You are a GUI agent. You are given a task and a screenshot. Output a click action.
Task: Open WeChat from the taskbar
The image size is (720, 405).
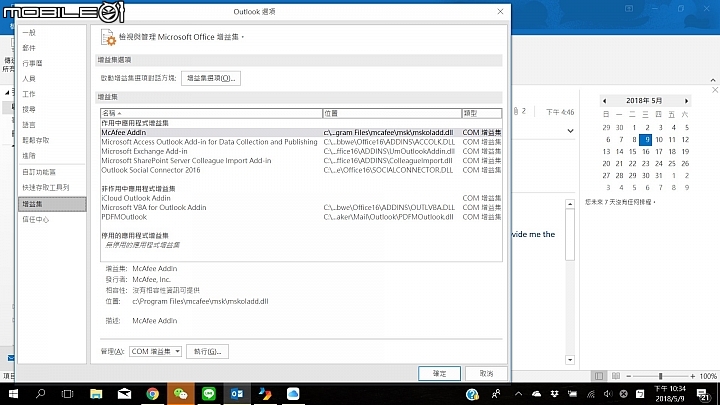[x=180, y=394]
